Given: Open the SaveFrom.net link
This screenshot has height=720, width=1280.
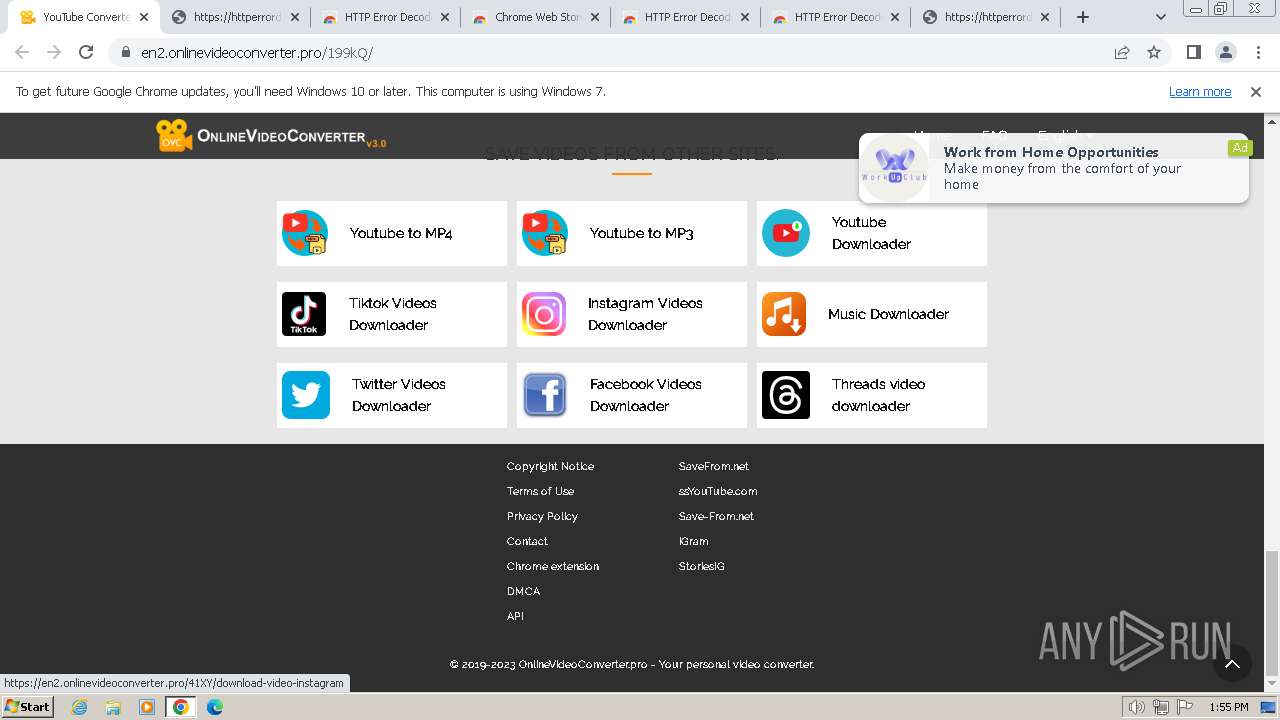Looking at the screenshot, I should click(713, 466).
